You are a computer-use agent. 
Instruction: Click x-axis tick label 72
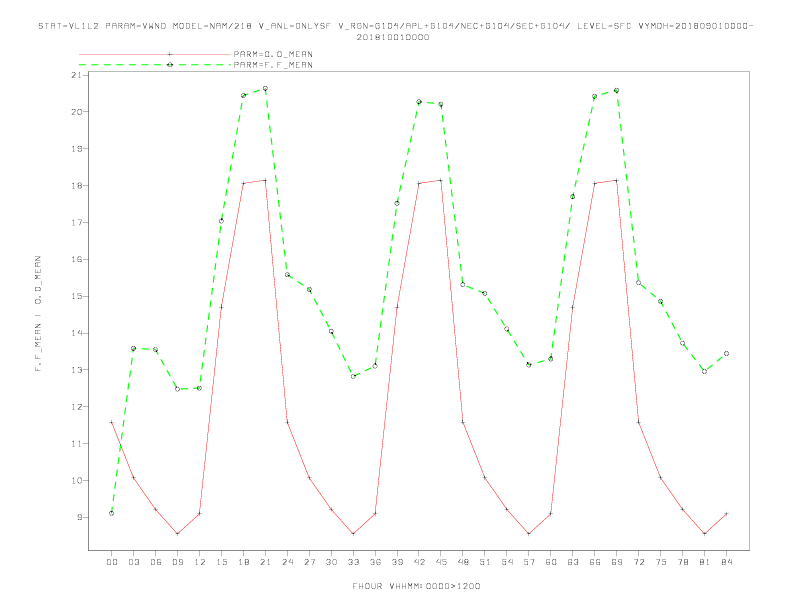pos(639,562)
